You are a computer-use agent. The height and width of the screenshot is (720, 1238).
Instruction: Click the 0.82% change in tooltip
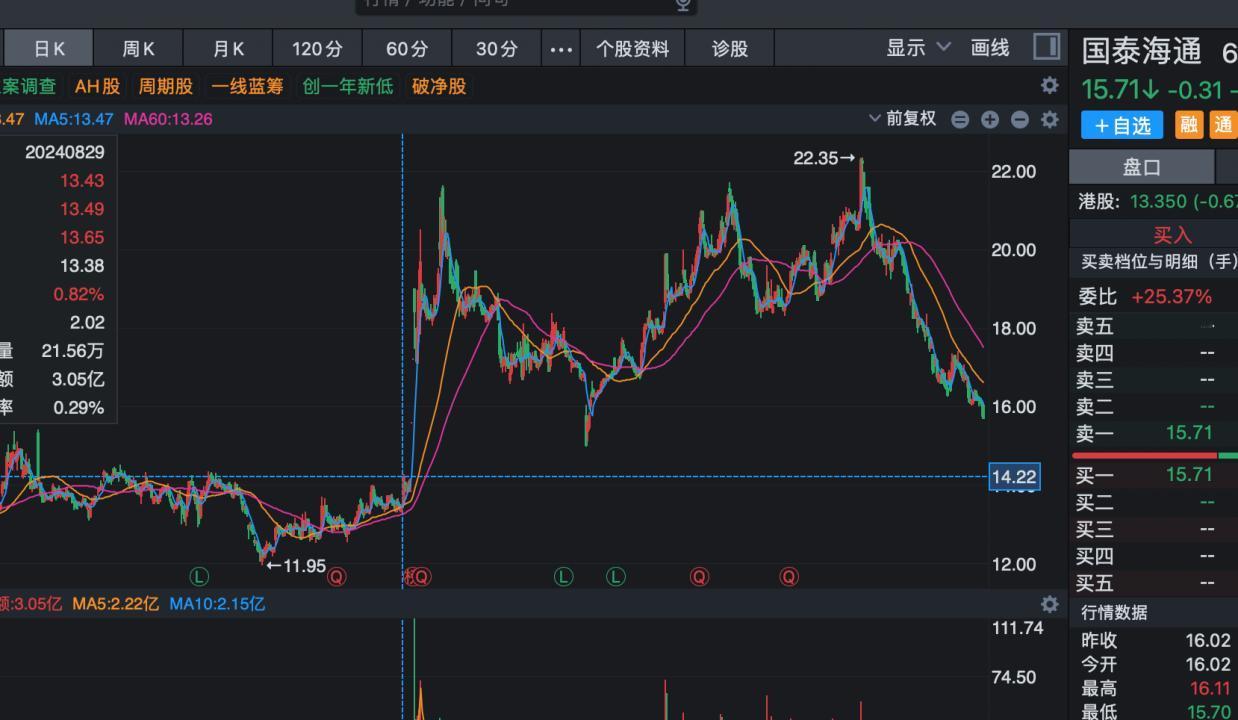point(79,294)
